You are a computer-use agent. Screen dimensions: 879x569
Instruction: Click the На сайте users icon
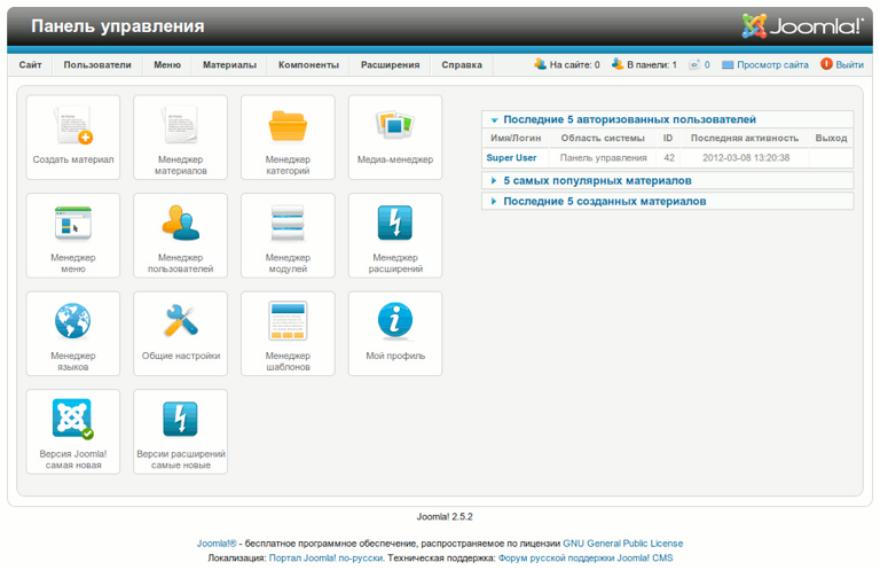(x=540, y=64)
